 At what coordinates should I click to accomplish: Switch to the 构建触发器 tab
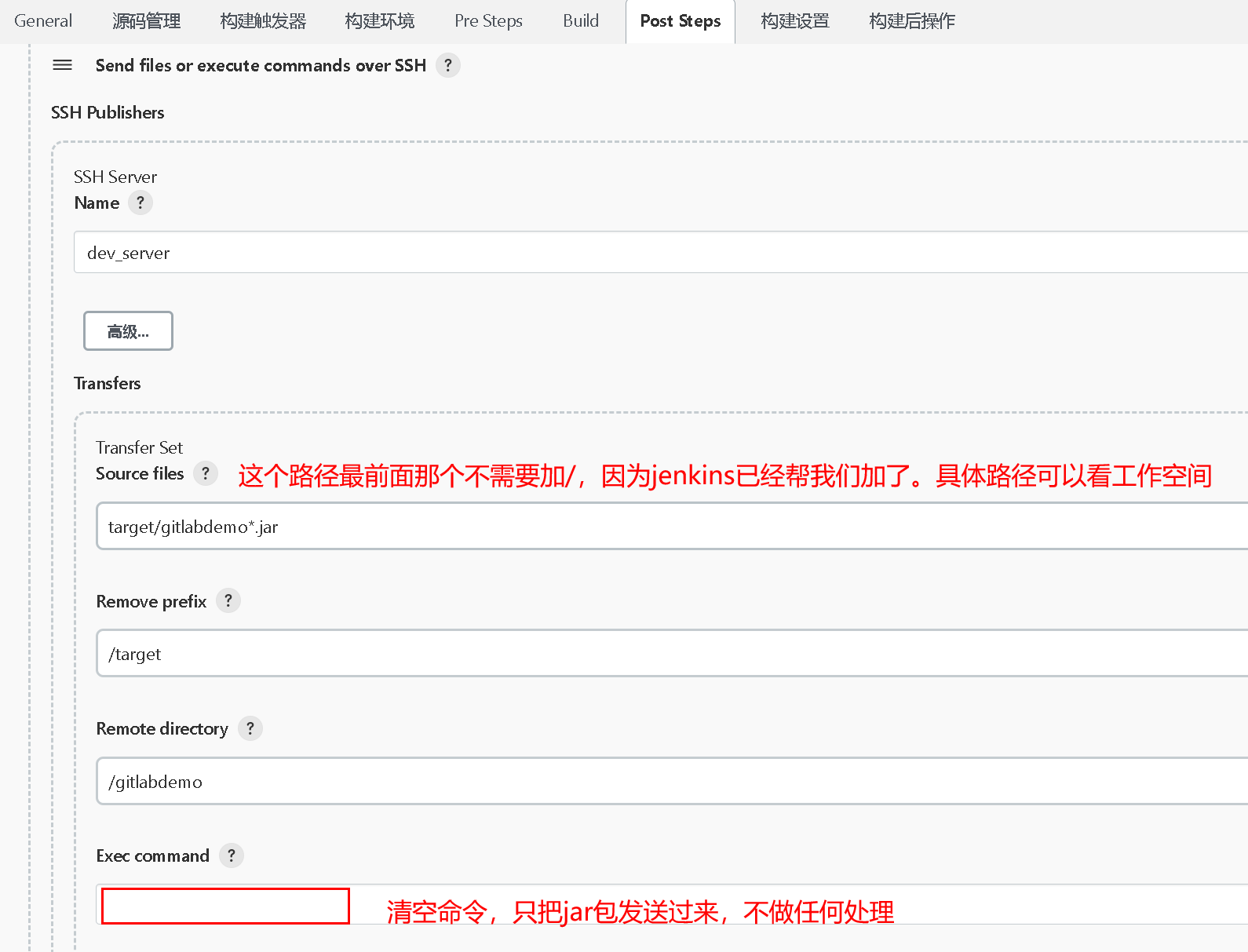[263, 21]
